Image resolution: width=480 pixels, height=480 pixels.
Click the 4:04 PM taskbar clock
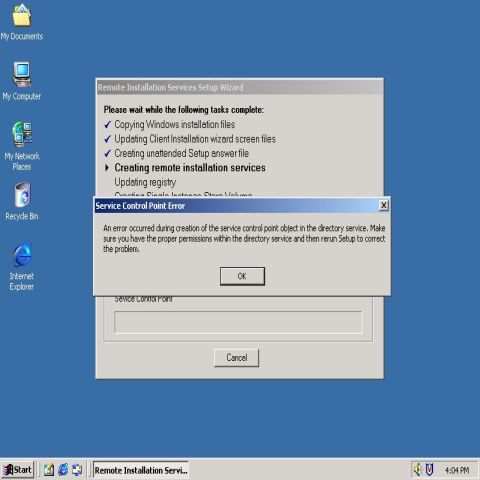point(457,470)
